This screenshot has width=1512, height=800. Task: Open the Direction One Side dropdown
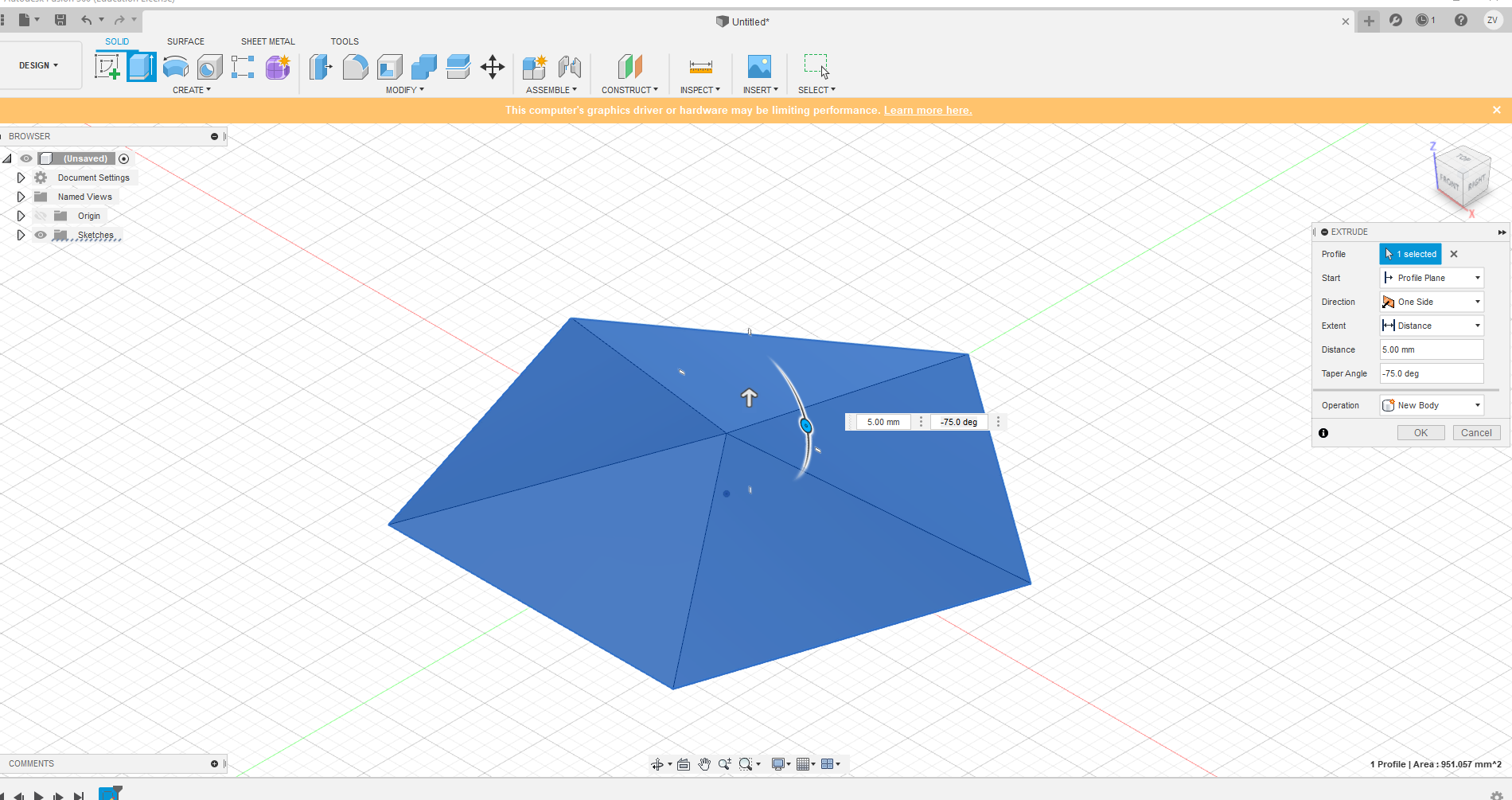coord(1432,302)
